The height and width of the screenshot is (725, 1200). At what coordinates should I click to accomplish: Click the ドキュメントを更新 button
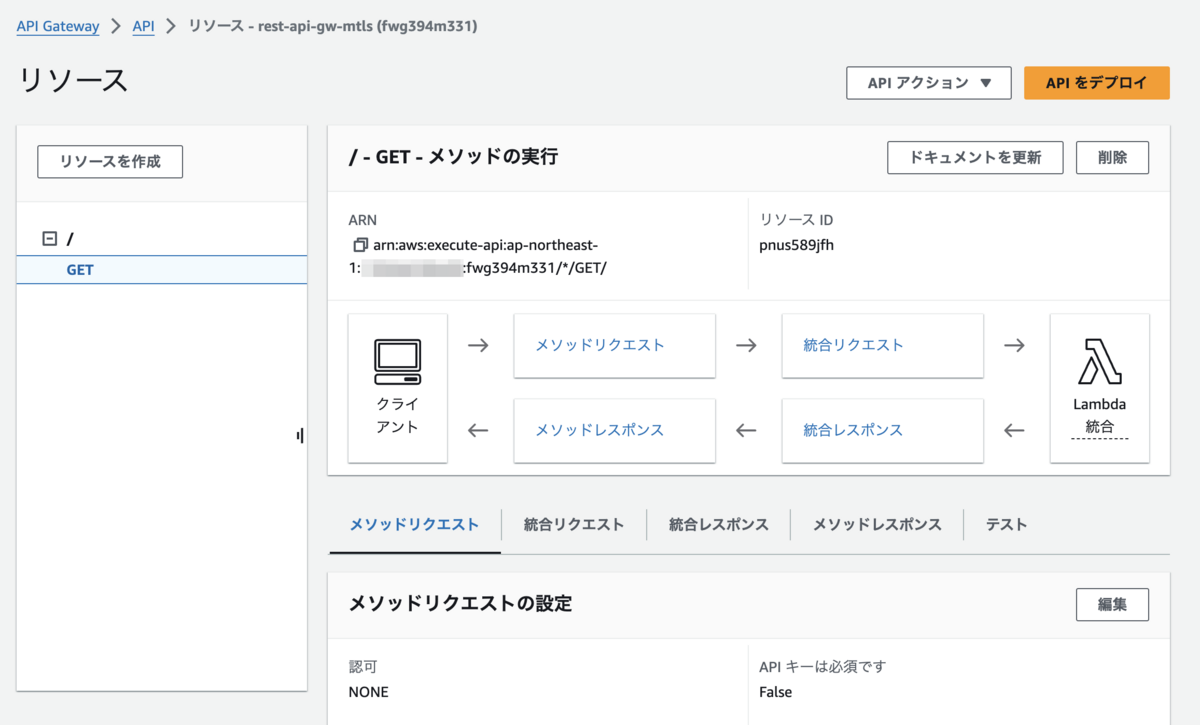975,157
